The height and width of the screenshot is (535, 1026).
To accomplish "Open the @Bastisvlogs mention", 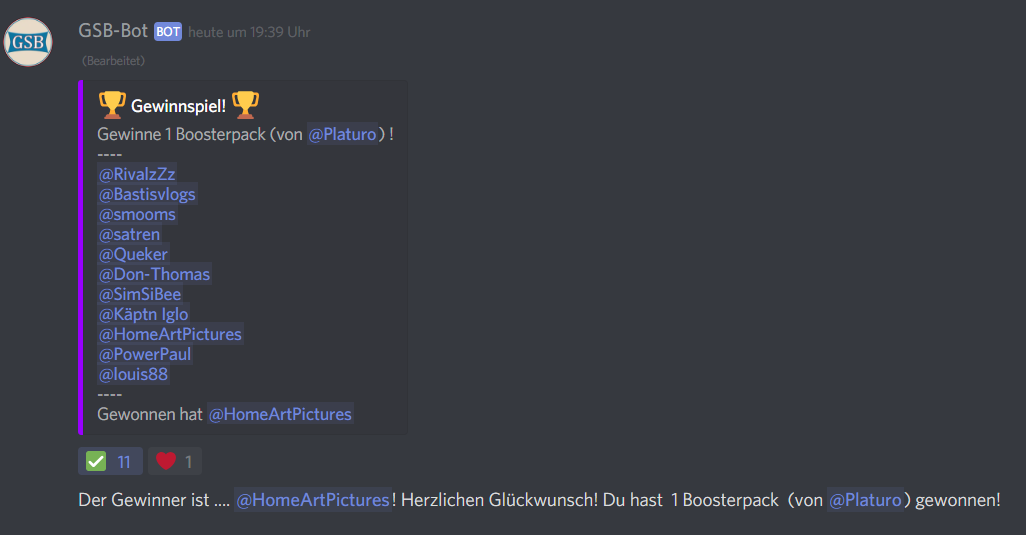I will (x=147, y=194).
